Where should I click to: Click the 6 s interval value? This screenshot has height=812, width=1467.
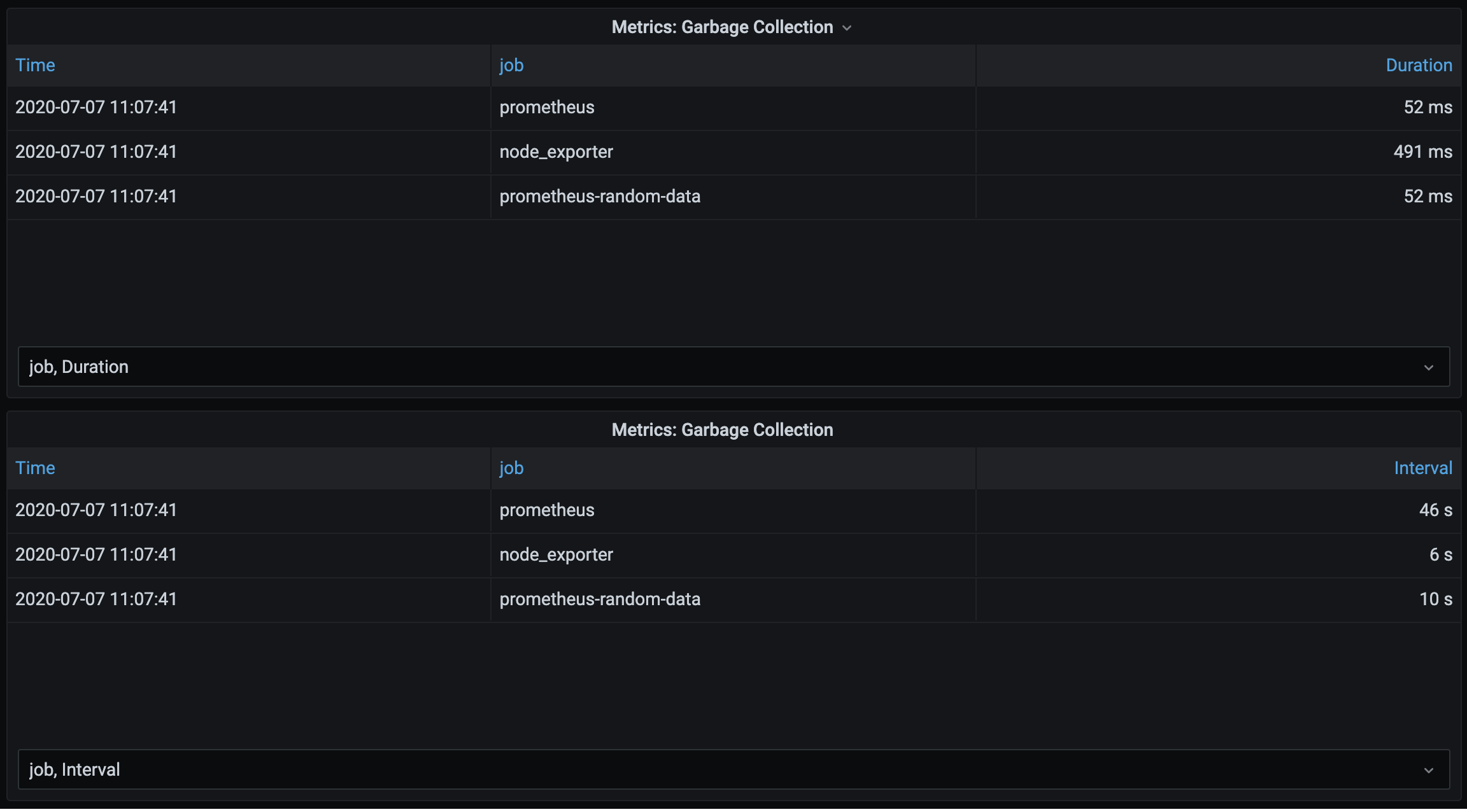coord(1440,554)
